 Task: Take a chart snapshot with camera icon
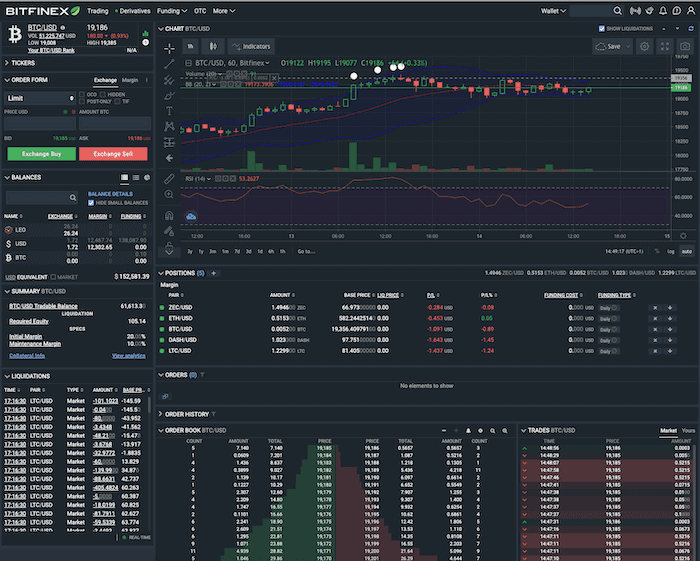pos(684,46)
